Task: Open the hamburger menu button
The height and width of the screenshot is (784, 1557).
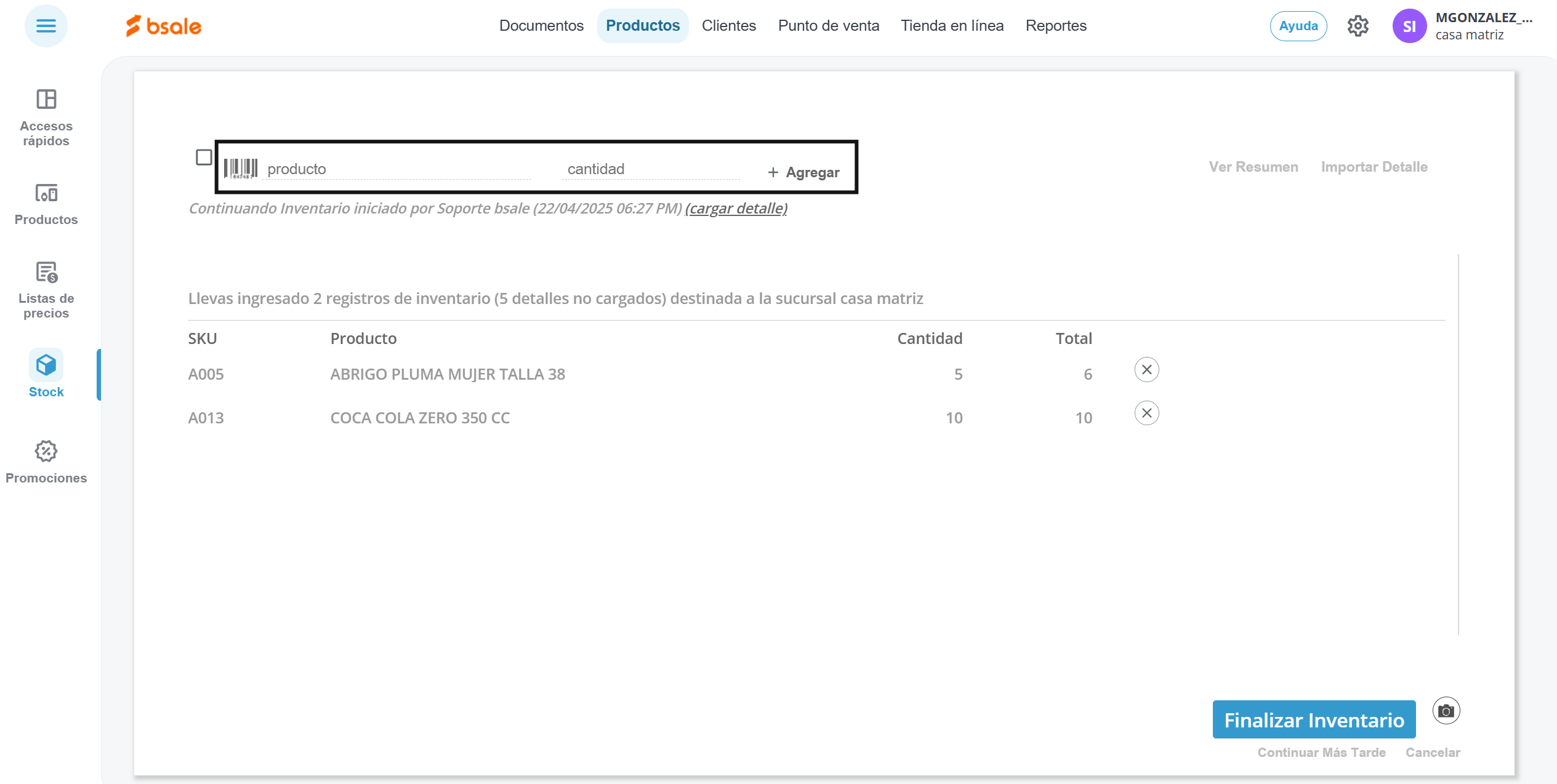Action: pos(46,26)
